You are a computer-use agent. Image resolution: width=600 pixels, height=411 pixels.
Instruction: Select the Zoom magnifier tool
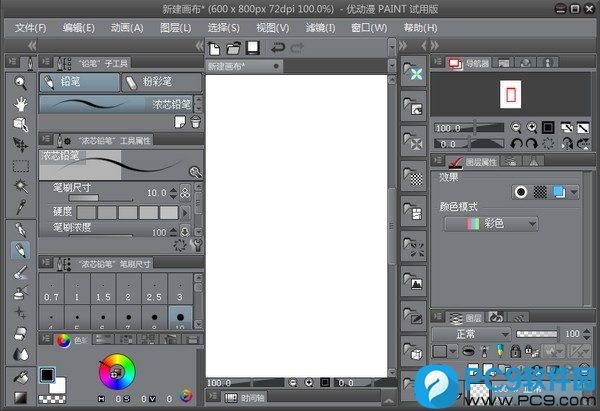tap(20, 83)
